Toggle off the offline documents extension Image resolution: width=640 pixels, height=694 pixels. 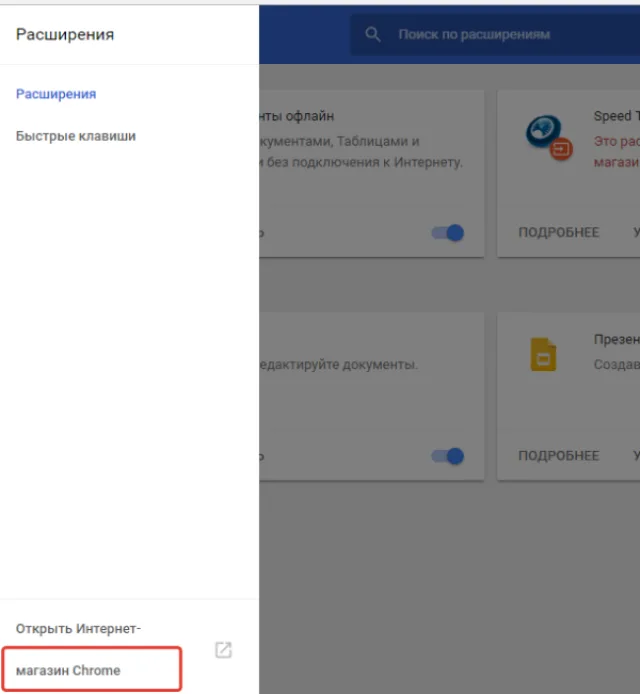click(x=447, y=232)
